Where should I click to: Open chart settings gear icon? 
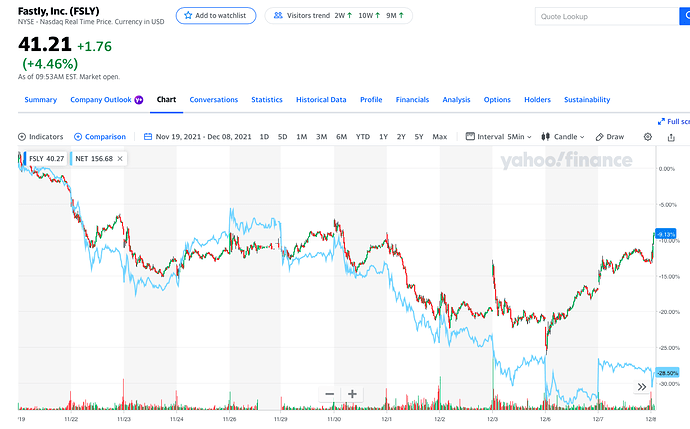(x=648, y=137)
